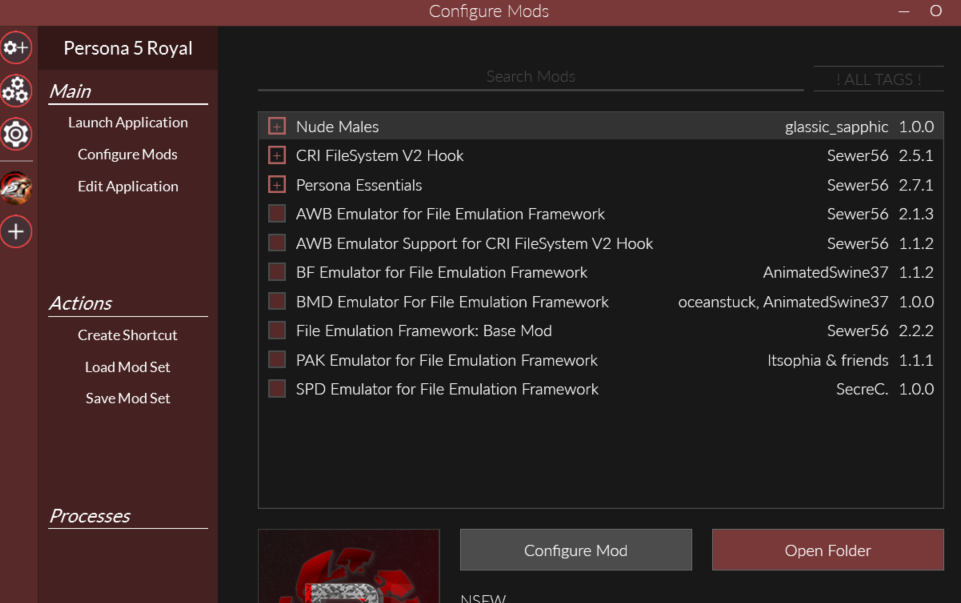
Task: Enable SPD Emulator for File Emulation Framework
Action: coord(277,389)
